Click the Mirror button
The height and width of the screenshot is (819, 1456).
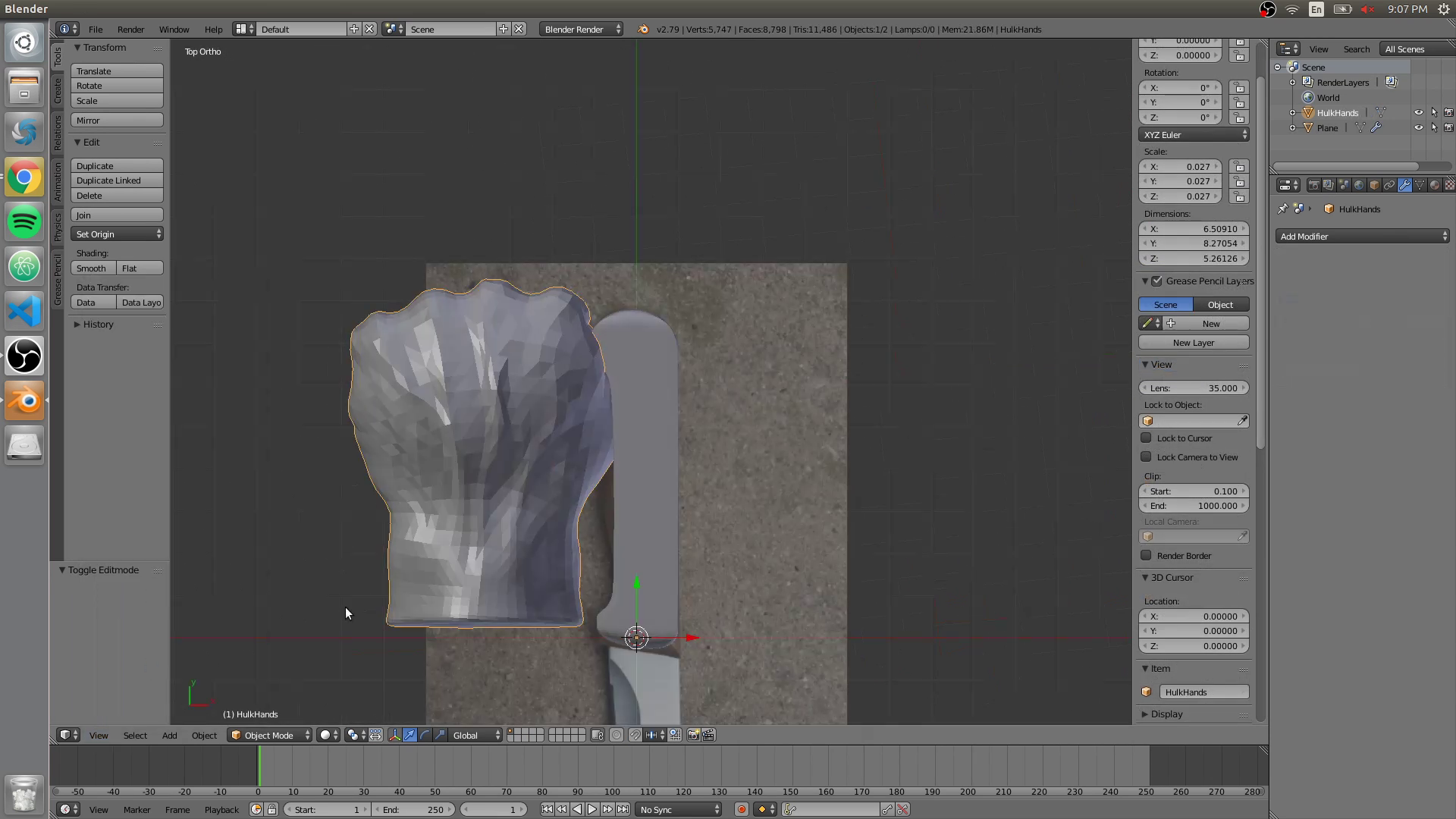pos(118,121)
